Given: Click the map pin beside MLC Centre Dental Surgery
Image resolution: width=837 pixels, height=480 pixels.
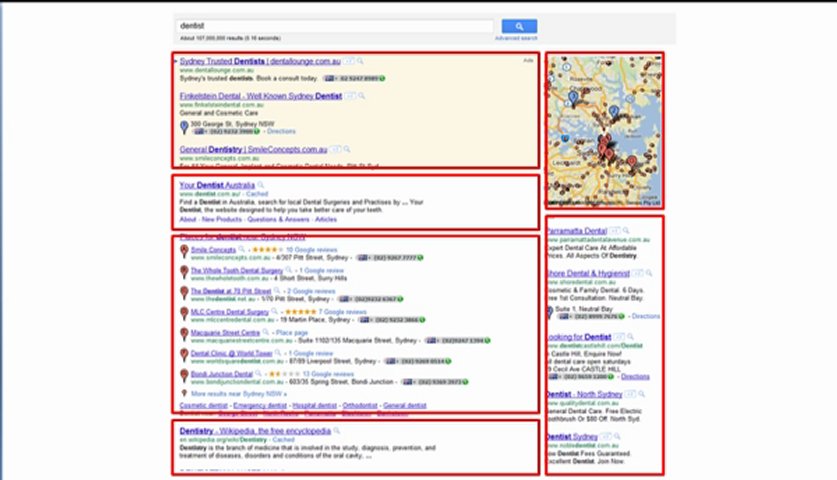Looking at the screenshot, I should (184, 314).
